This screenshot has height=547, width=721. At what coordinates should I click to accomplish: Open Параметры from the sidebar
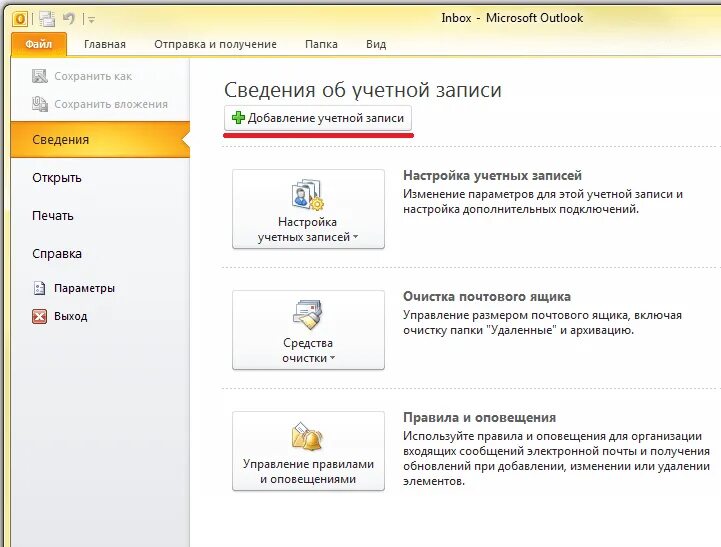tap(84, 288)
